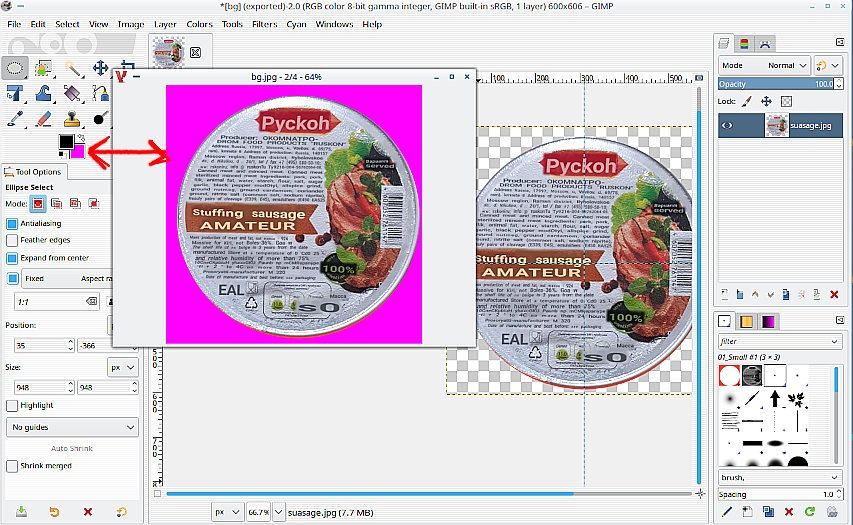This screenshot has width=853, height=525.
Task: Select the Fuzzy Select magic wand tool
Action: (x=72, y=68)
